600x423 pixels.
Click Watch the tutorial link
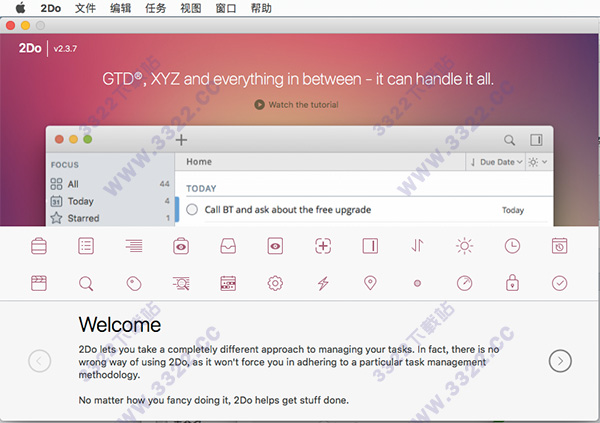point(297,105)
